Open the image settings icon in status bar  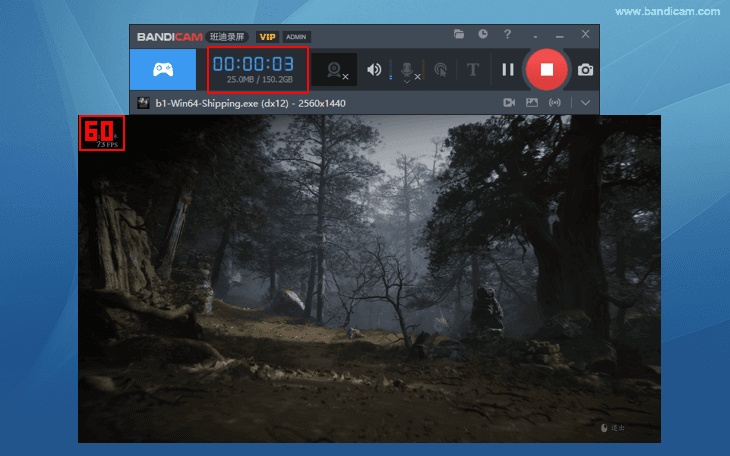532,102
